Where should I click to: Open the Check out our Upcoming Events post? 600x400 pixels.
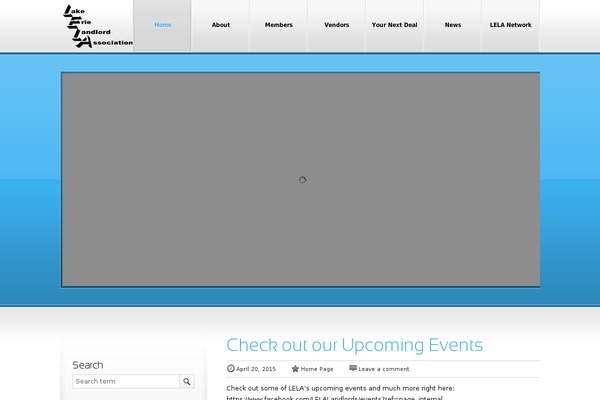(x=354, y=345)
